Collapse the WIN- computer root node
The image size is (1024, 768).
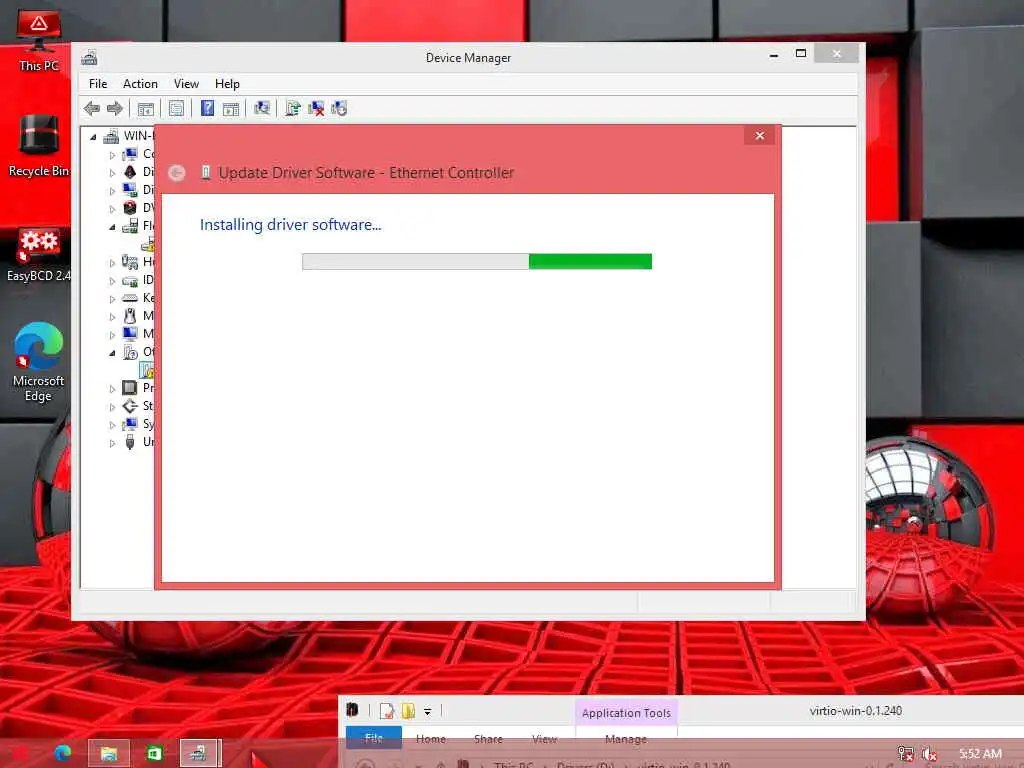pyautogui.click(x=93, y=137)
